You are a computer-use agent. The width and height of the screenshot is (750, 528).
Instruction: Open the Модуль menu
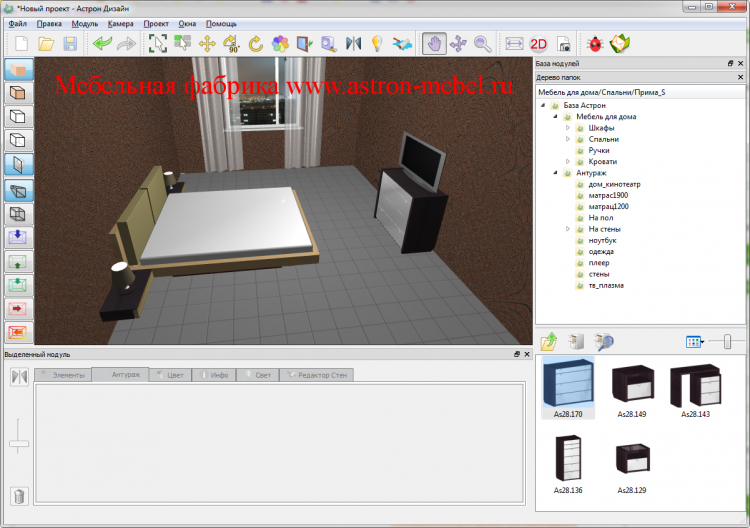pyautogui.click(x=85, y=23)
